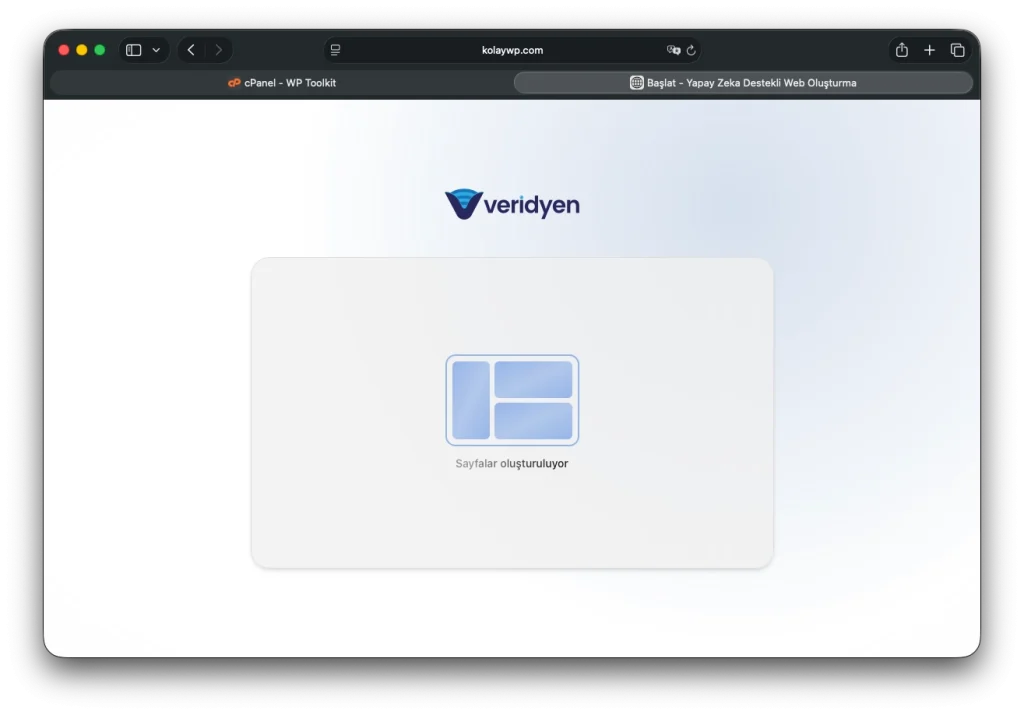
Task: Show tab overview icon
Action: click(957, 50)
